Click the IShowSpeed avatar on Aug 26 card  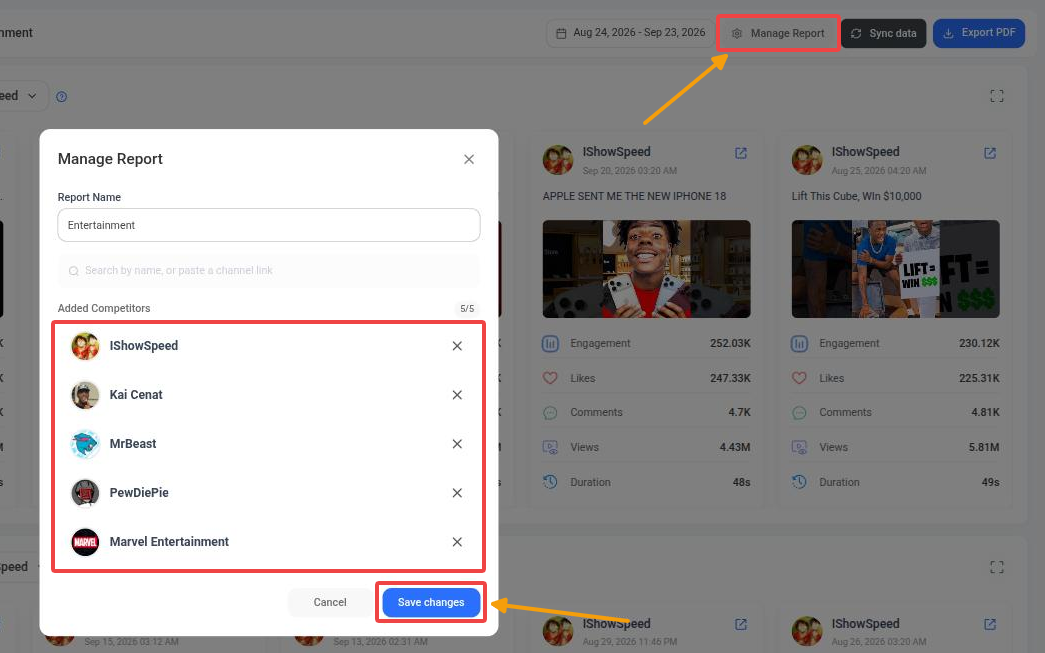point(807,632)
